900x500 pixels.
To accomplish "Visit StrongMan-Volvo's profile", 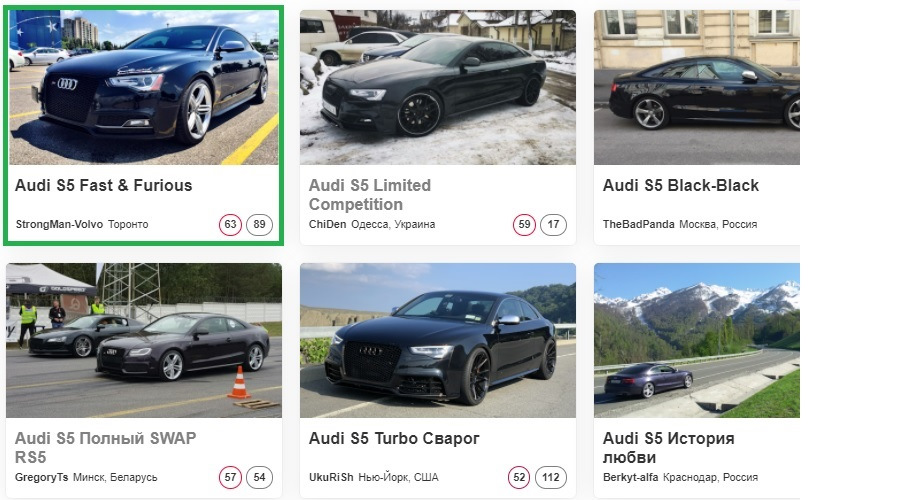I will [x=59, y=225].
